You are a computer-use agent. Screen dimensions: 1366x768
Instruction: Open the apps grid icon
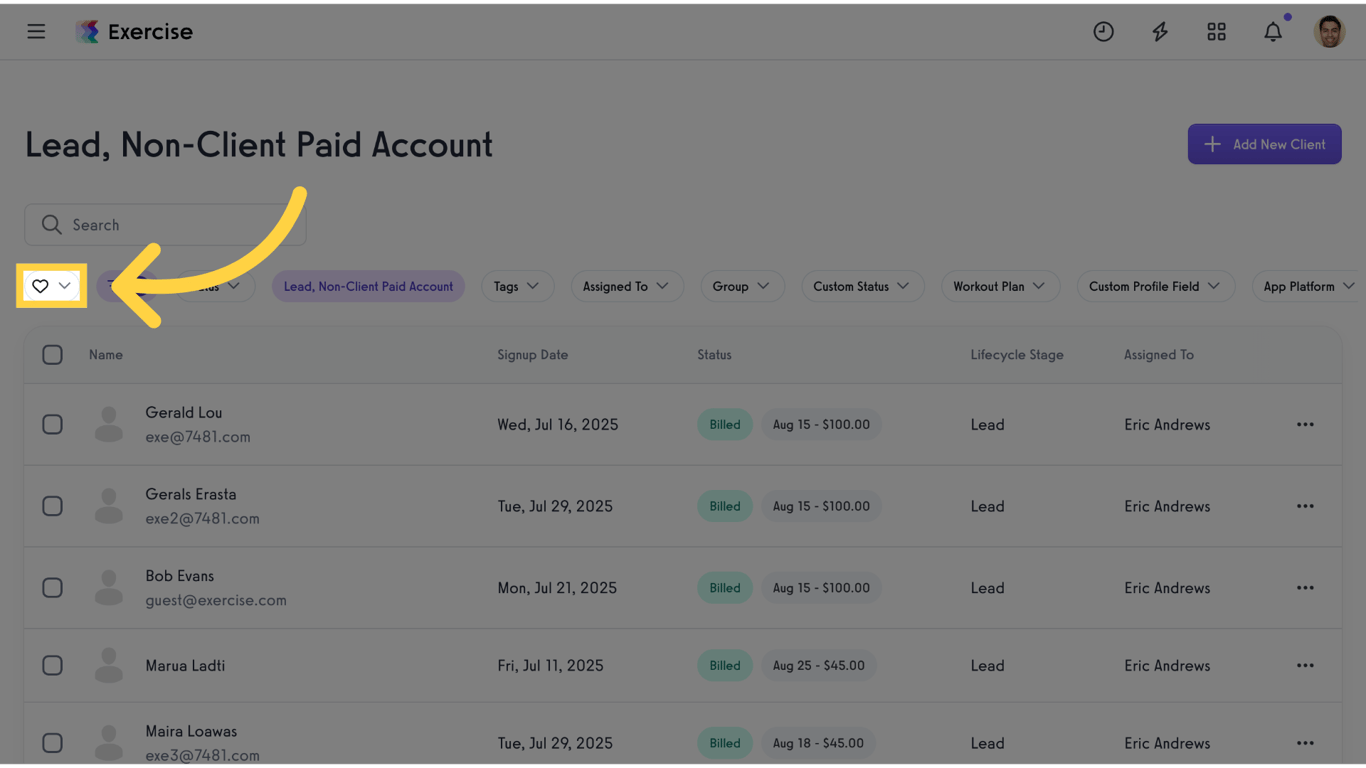pyautogui.click(x=1216, y=32)
